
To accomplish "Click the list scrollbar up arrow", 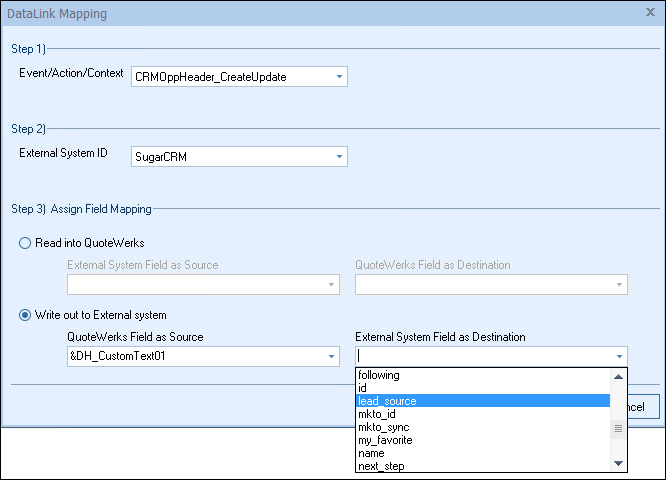I will tap(619, 377).
